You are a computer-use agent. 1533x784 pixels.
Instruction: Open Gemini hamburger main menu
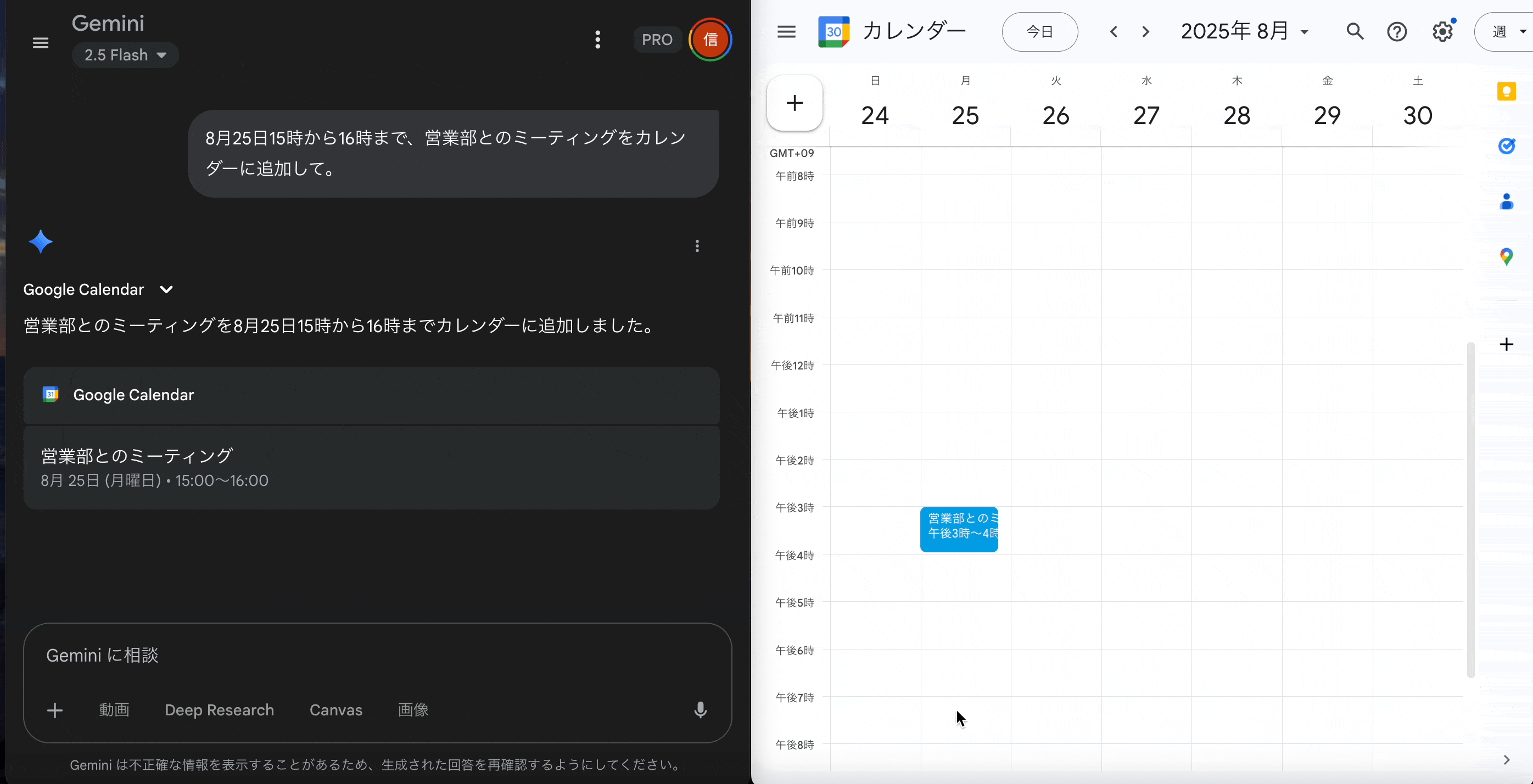pos(41,43)
